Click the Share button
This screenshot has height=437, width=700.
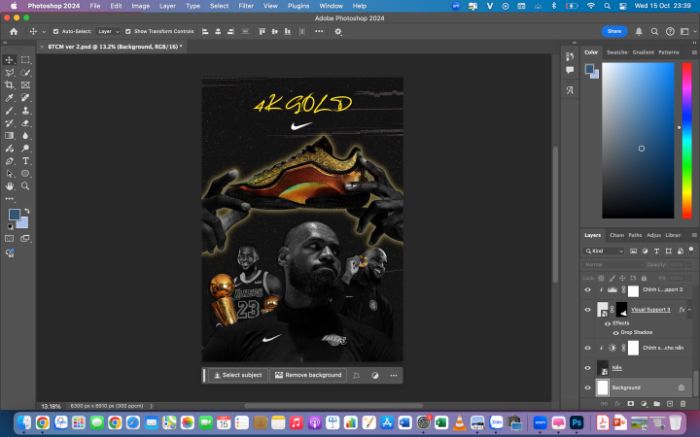[614, 31]
